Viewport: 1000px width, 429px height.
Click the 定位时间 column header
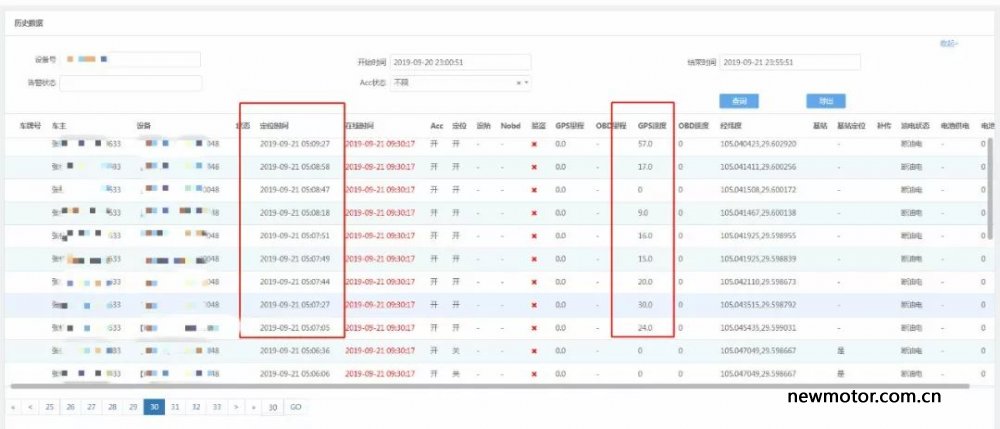(x=274, y=126)
